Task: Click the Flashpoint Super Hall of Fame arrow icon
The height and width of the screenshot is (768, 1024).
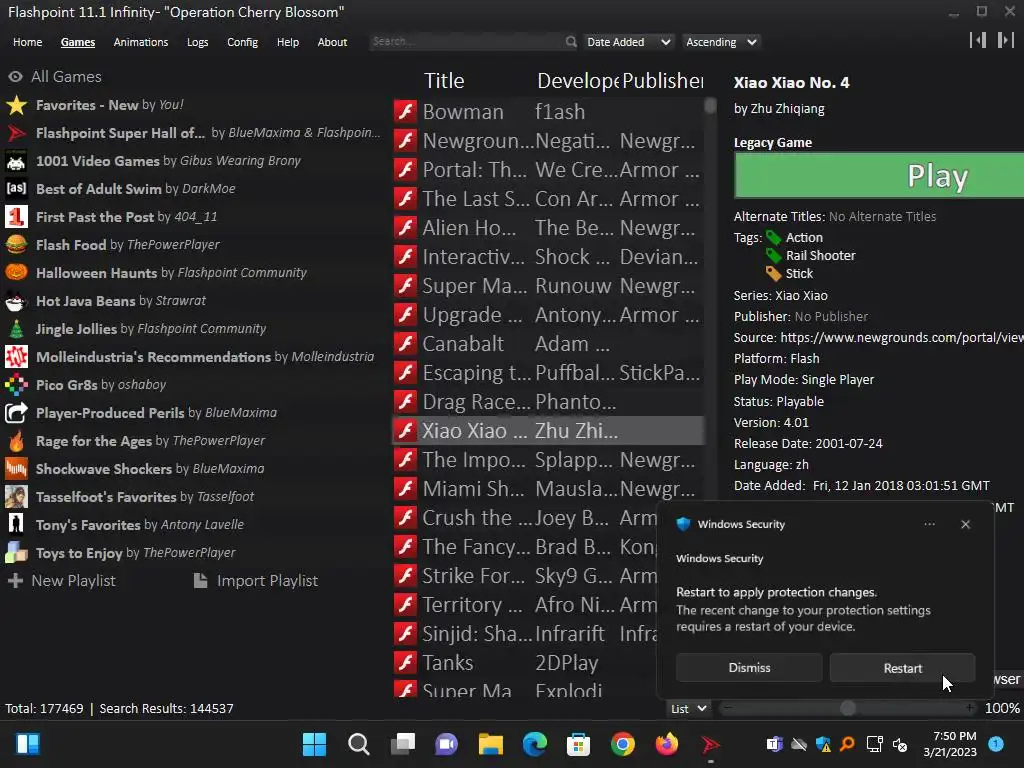Action: (x=16, y=133)
